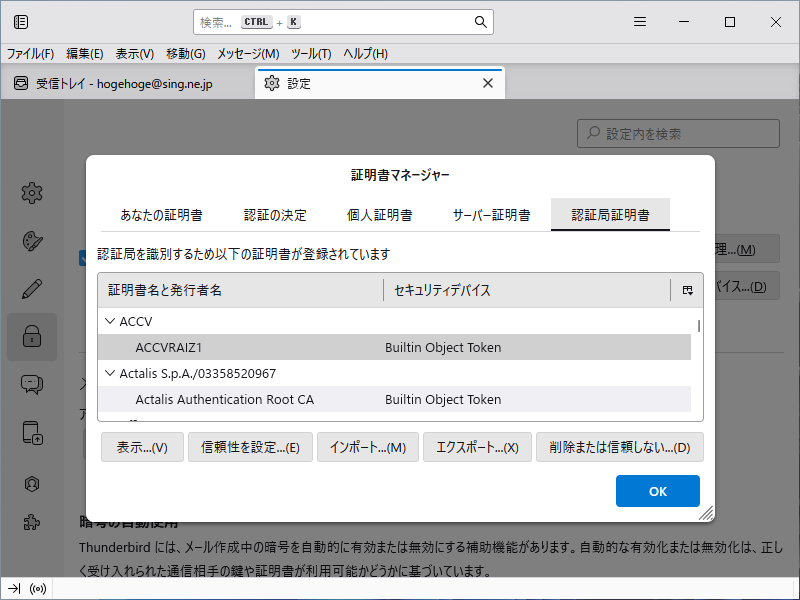Viewport: 800px width, 600px height.
Task: Switch to サーバー証明書 tab
Action: 491,215
